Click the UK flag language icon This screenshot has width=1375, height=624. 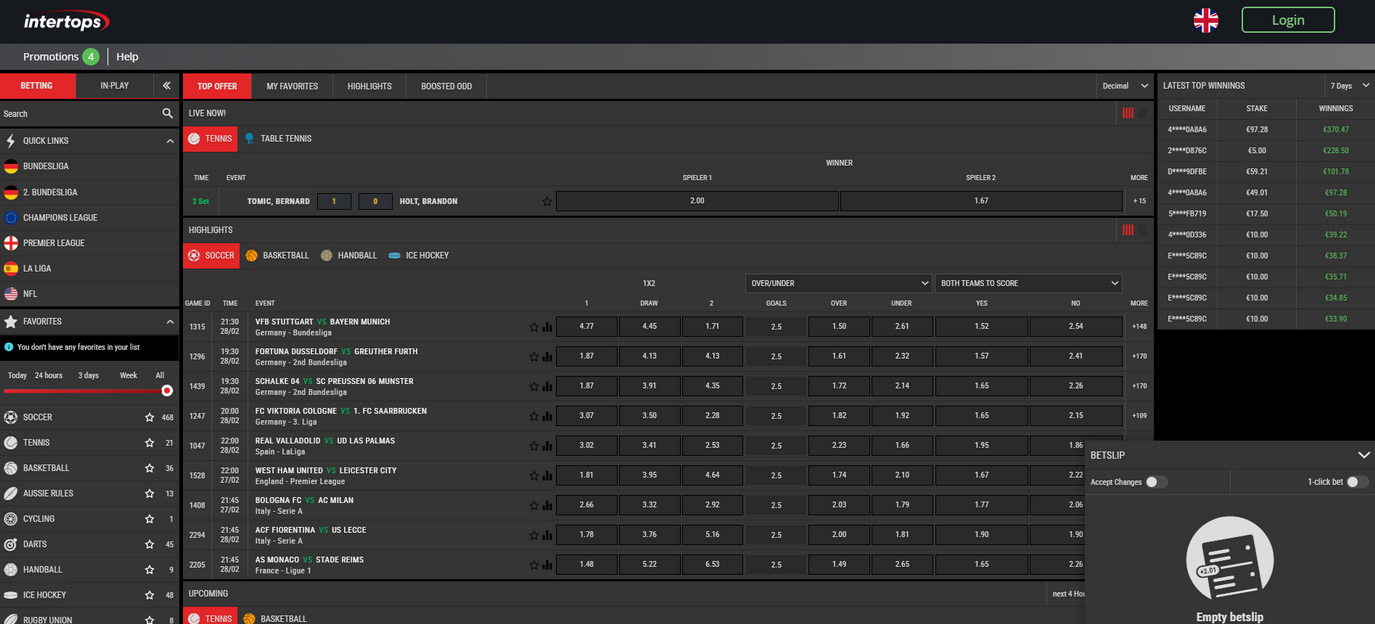[1206, 20]
